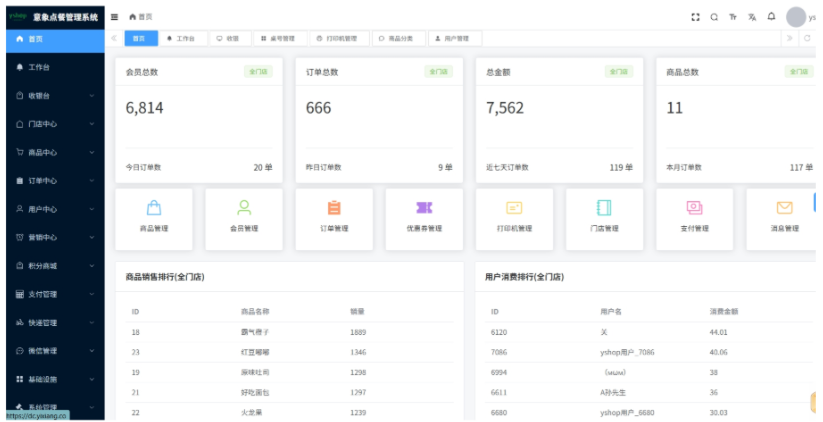The width and height of the screenshot is (823, 422).
Task: Toggle the hamburger sidebar collapse icon
Action: (115, 17)
